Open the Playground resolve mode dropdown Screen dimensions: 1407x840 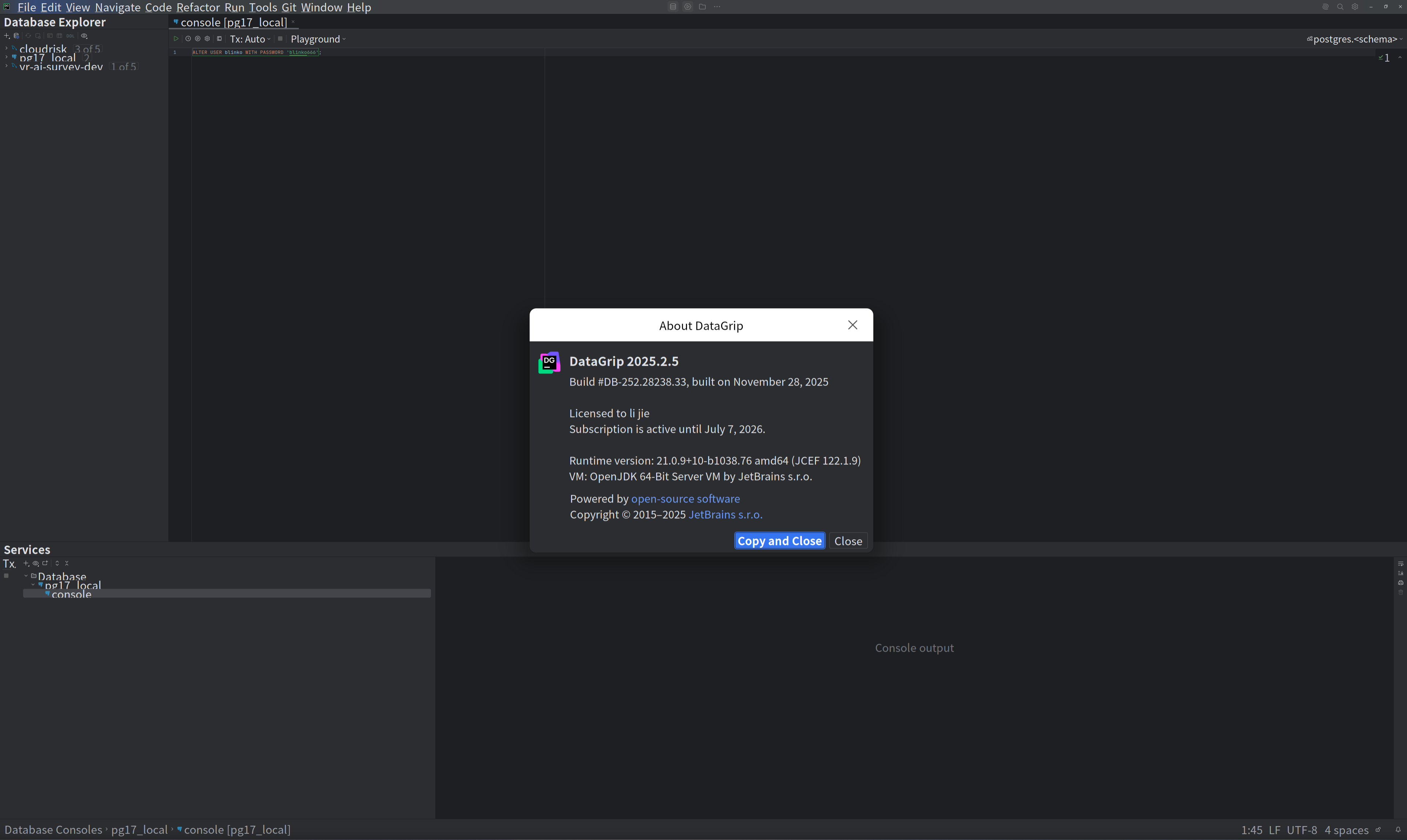318,39
